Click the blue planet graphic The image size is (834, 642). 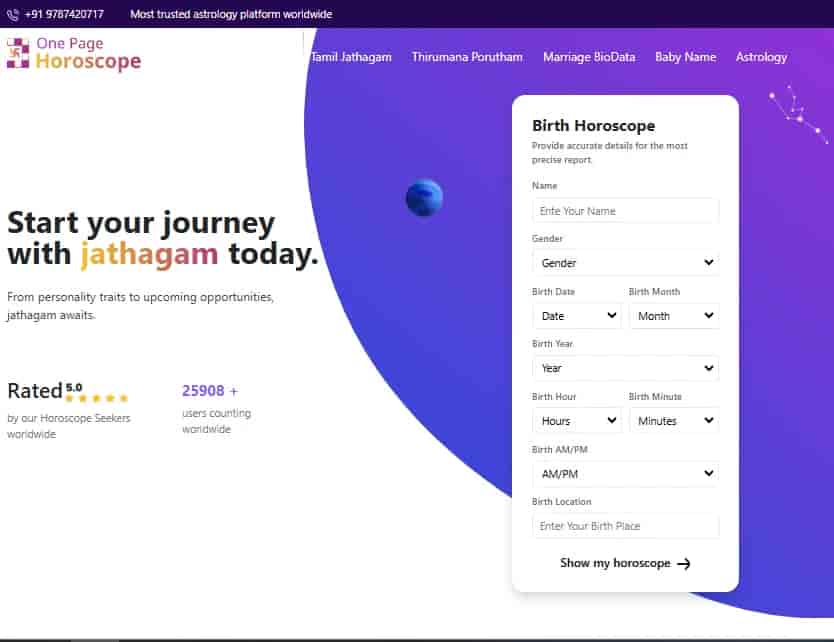coord(424,198)
